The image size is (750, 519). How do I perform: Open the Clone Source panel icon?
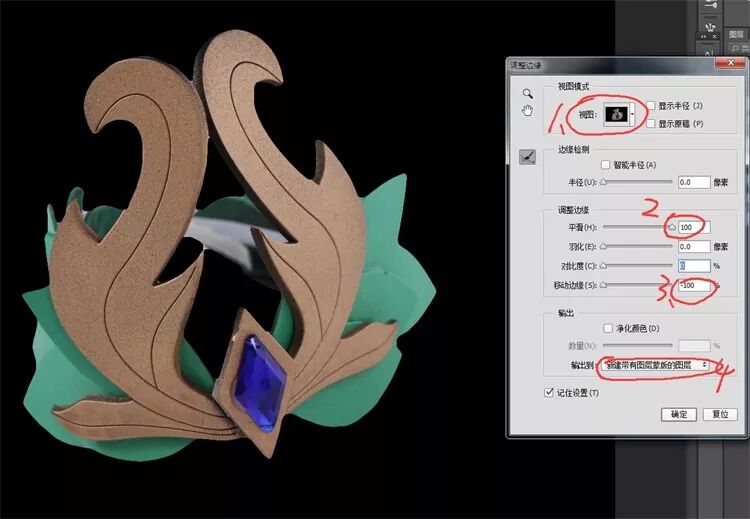point(710,26)
